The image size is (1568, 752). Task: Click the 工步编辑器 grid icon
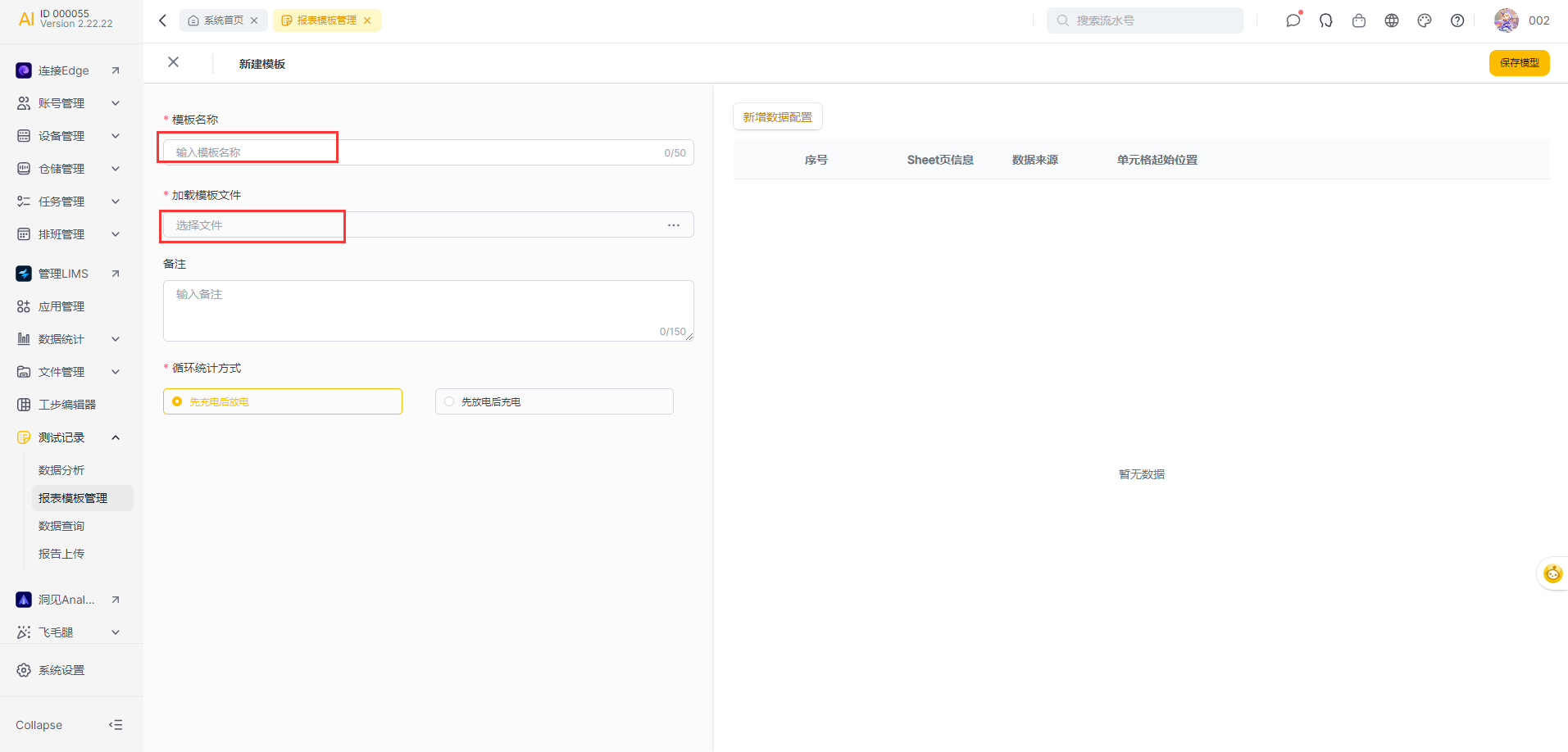point(24,405)
